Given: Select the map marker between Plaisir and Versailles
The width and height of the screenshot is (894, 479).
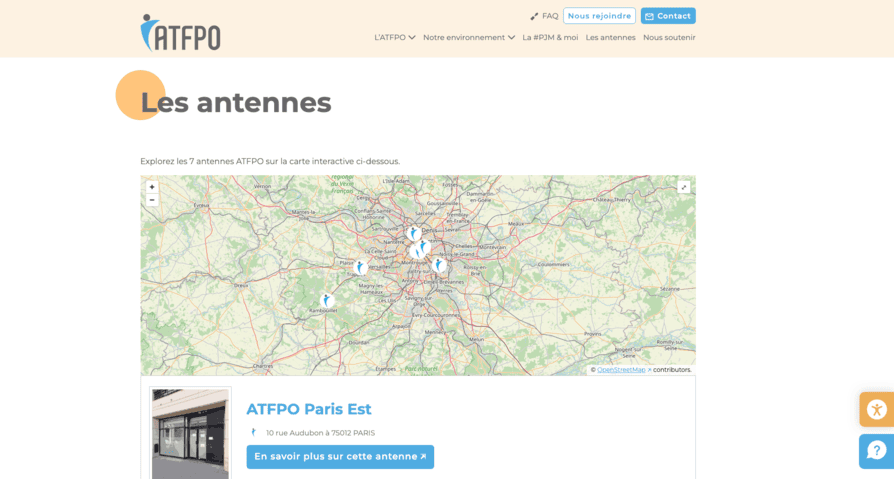Looking at the screenshot, I should click(x=360, y=267).
